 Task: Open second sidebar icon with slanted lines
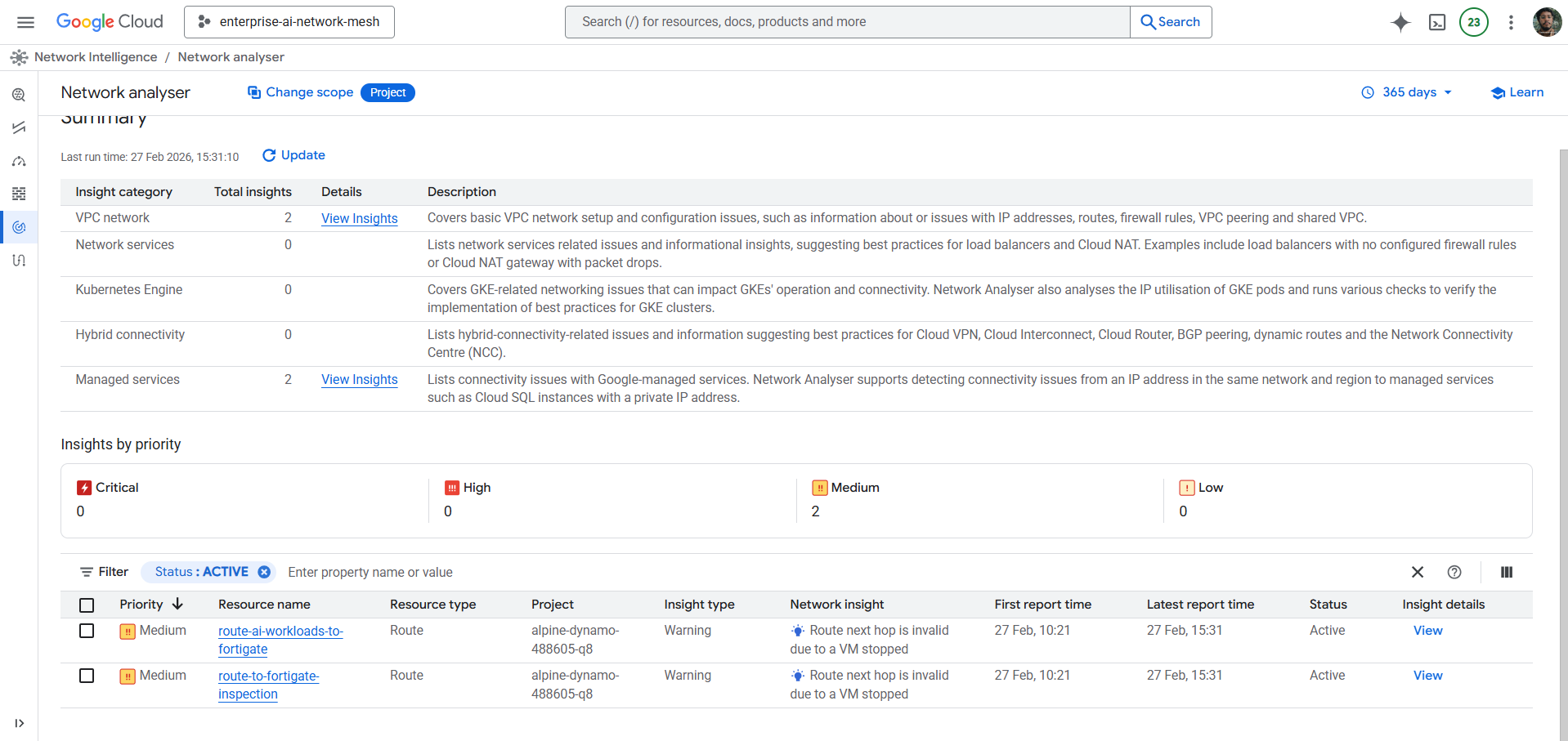point(19,127)
